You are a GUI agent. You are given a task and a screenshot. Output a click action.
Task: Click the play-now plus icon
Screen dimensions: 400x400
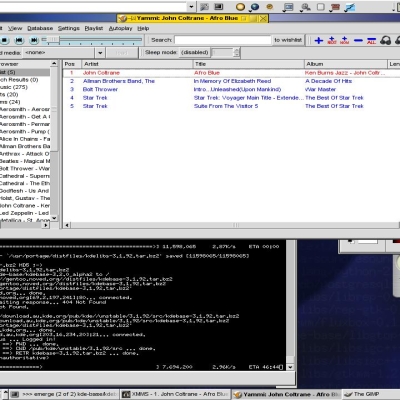point(345,40)
